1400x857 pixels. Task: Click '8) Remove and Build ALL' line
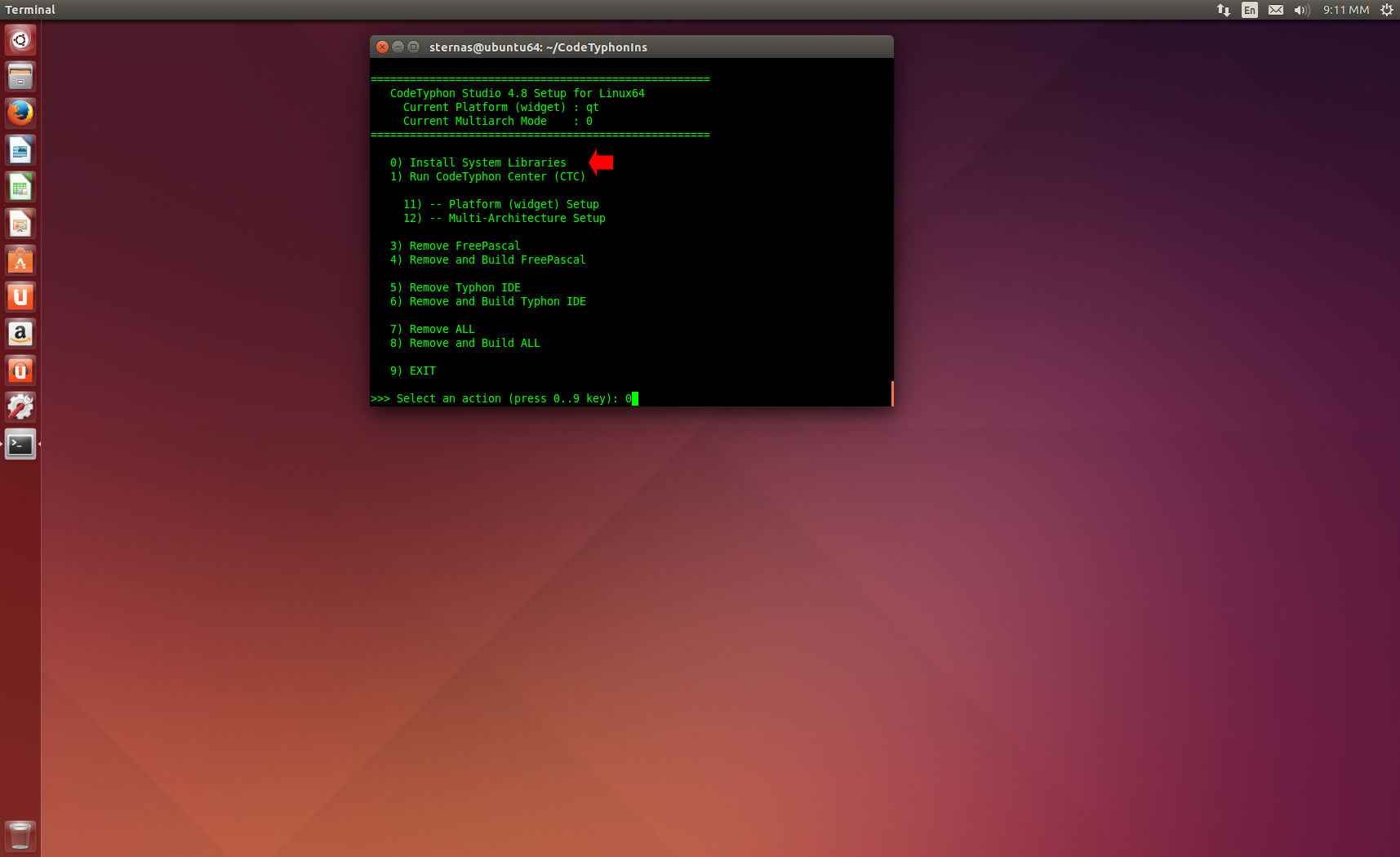[464, 343]
